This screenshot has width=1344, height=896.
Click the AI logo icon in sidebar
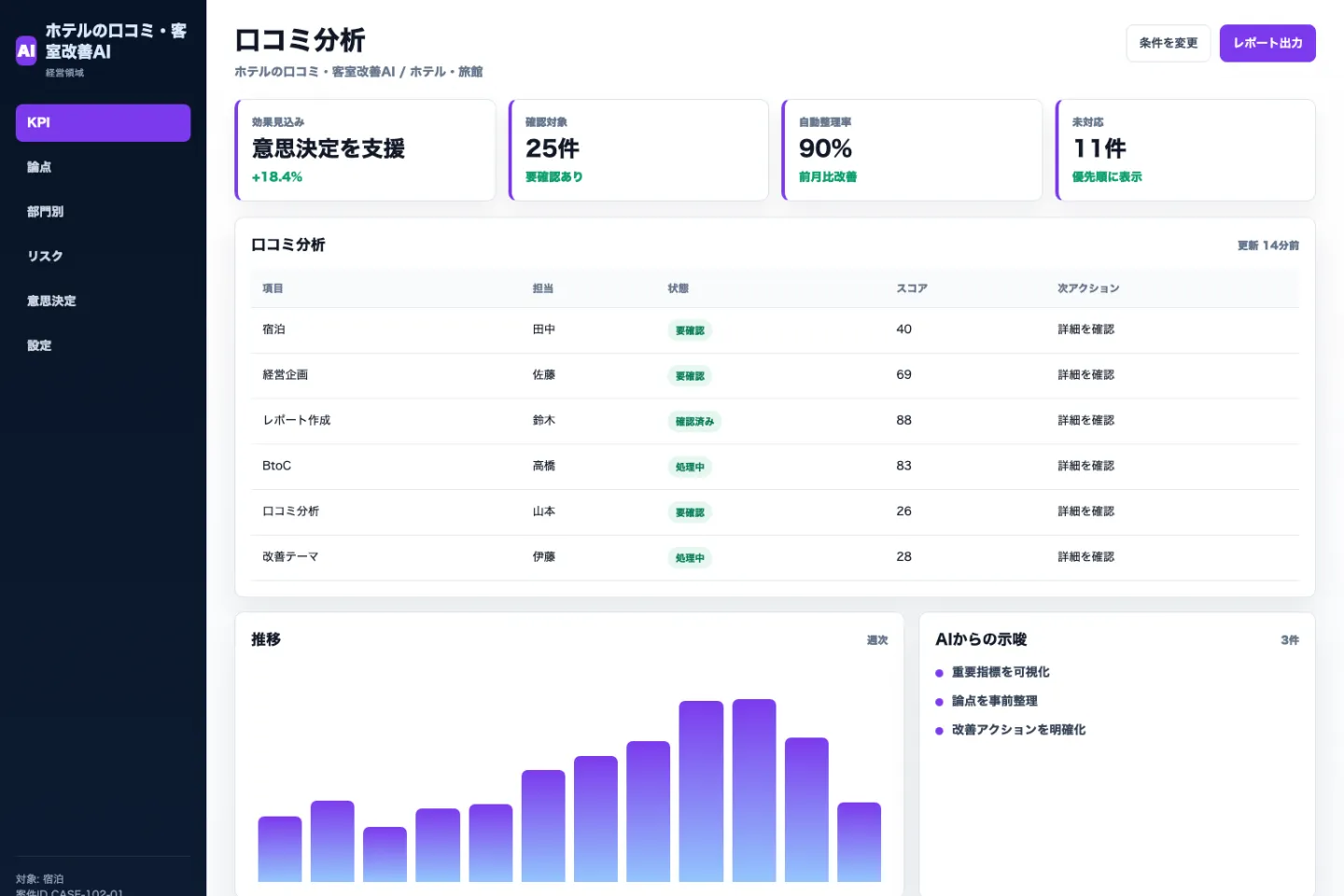[26, 50]
